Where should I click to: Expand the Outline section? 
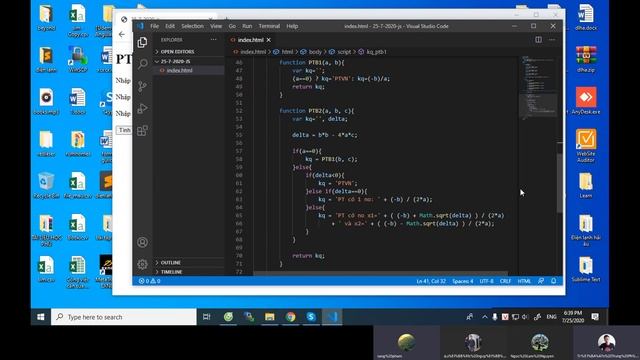189,262
